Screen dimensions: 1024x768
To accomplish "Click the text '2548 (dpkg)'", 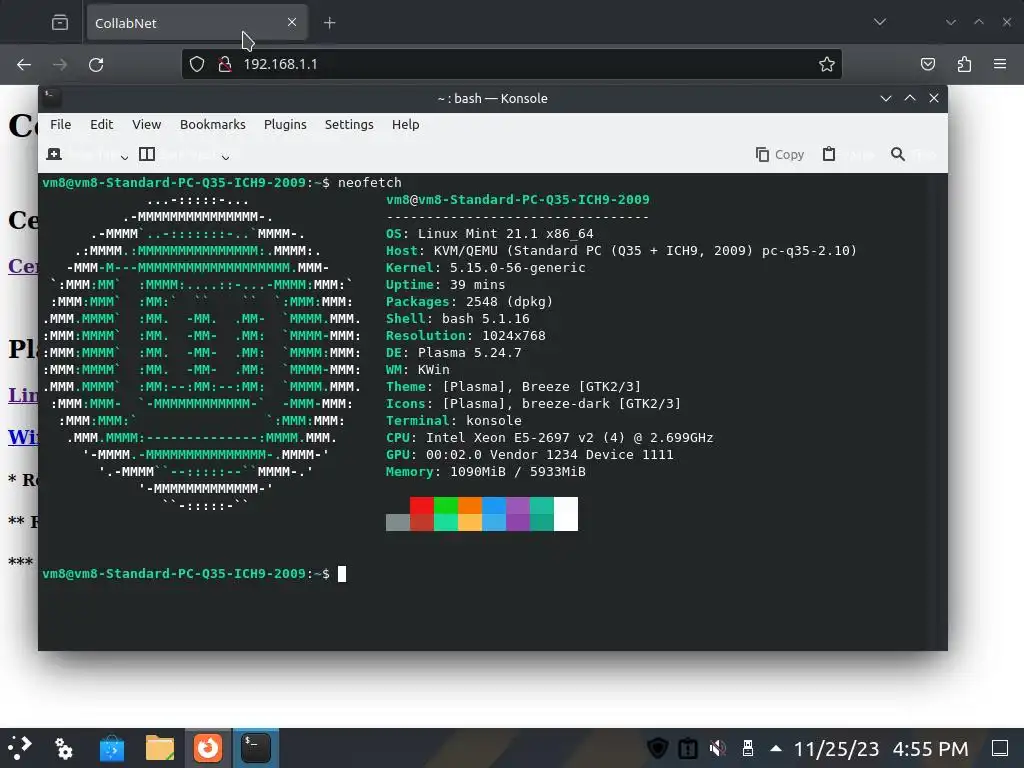I will pos(509,301).
